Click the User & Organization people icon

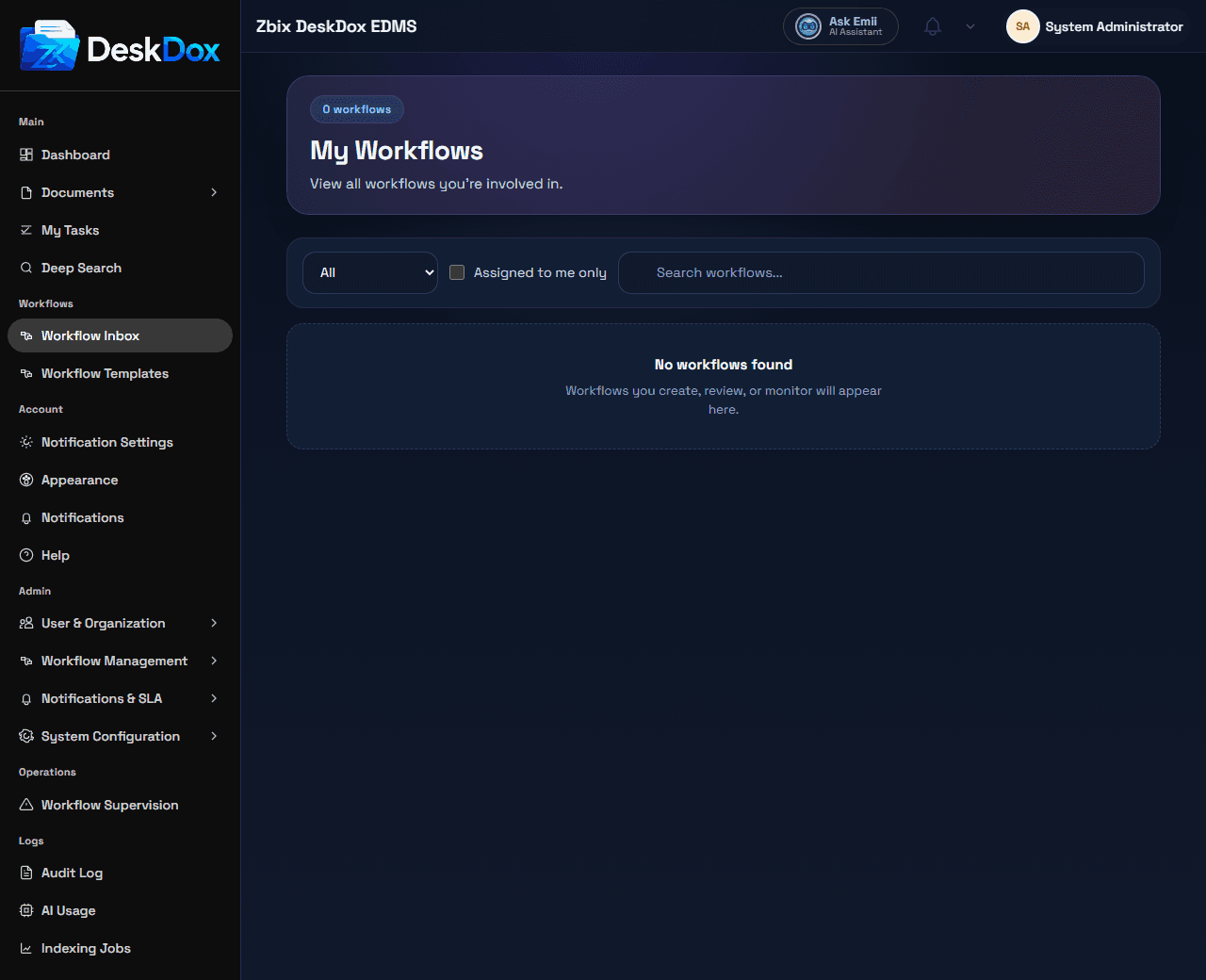coord(26,623)
